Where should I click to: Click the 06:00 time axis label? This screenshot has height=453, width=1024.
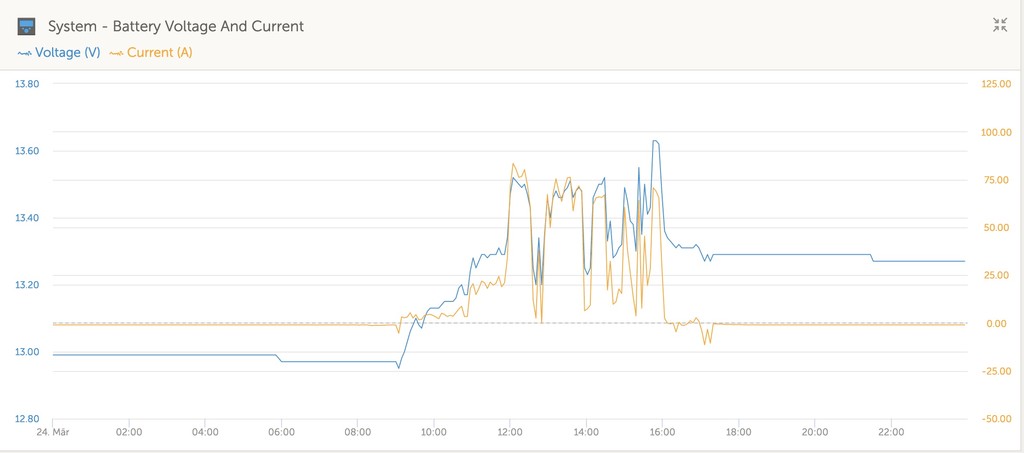click(x=281, y=432)
